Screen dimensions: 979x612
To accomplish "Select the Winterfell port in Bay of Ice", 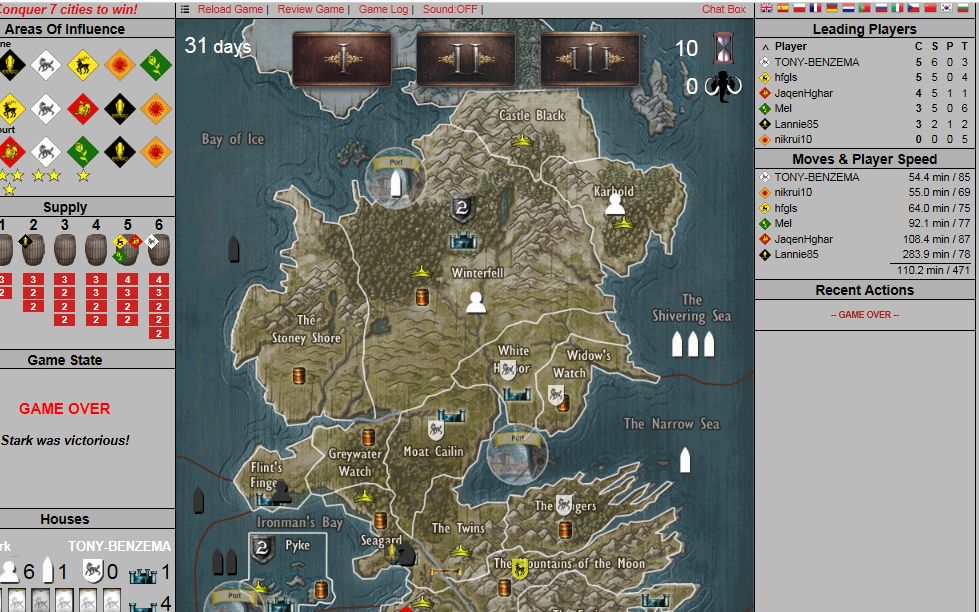I will [395, 178].
